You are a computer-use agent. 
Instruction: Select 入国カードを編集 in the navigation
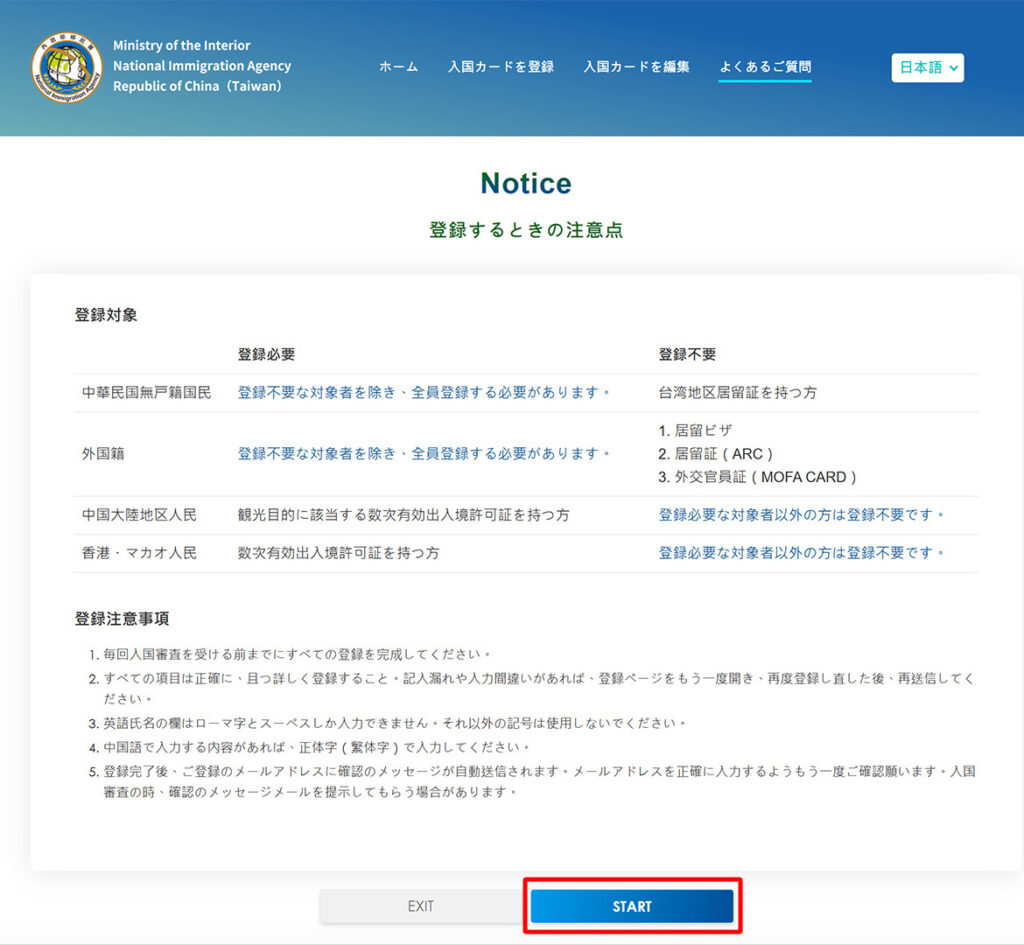(x=636, y=67)
